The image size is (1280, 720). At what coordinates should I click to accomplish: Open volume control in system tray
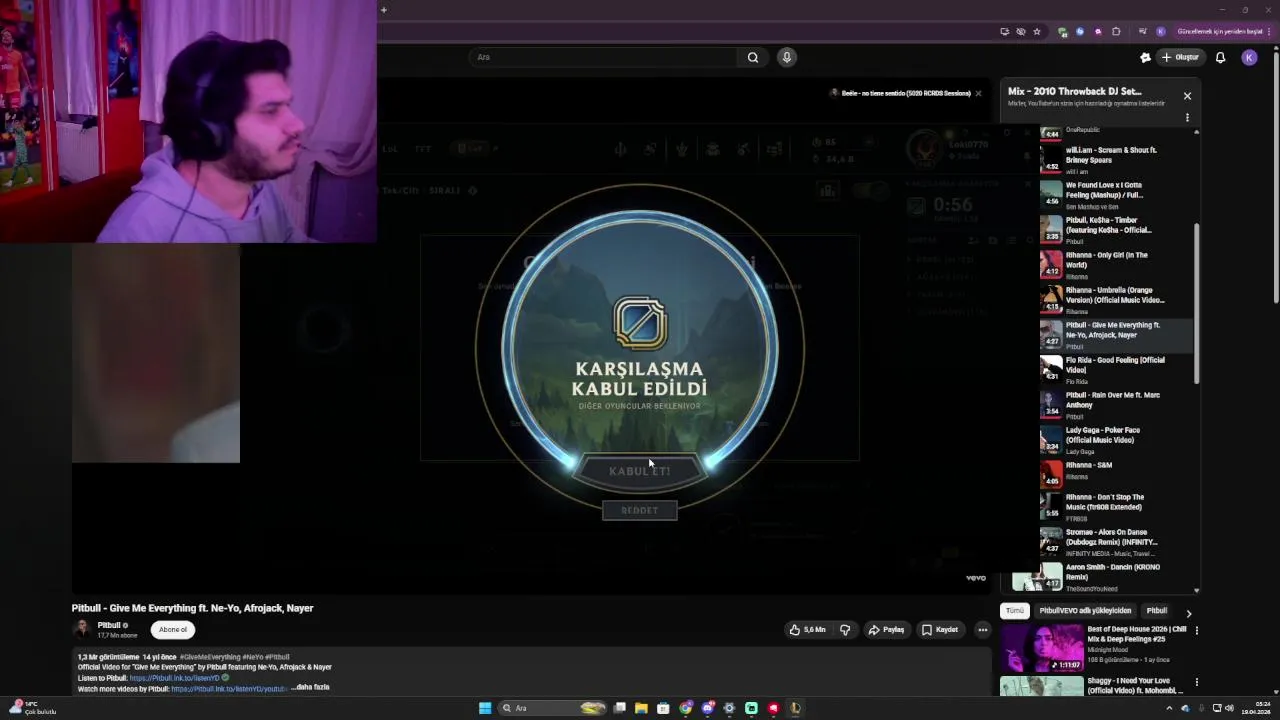1229,708
